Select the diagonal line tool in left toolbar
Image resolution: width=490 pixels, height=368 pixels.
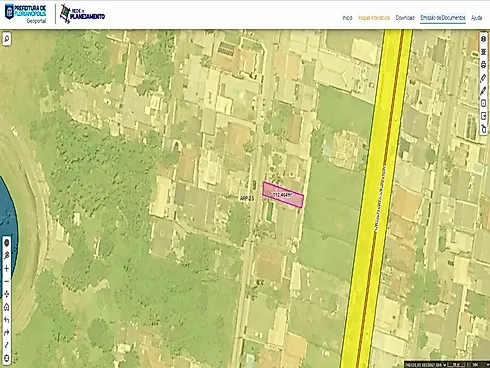[x=6, y=345]
